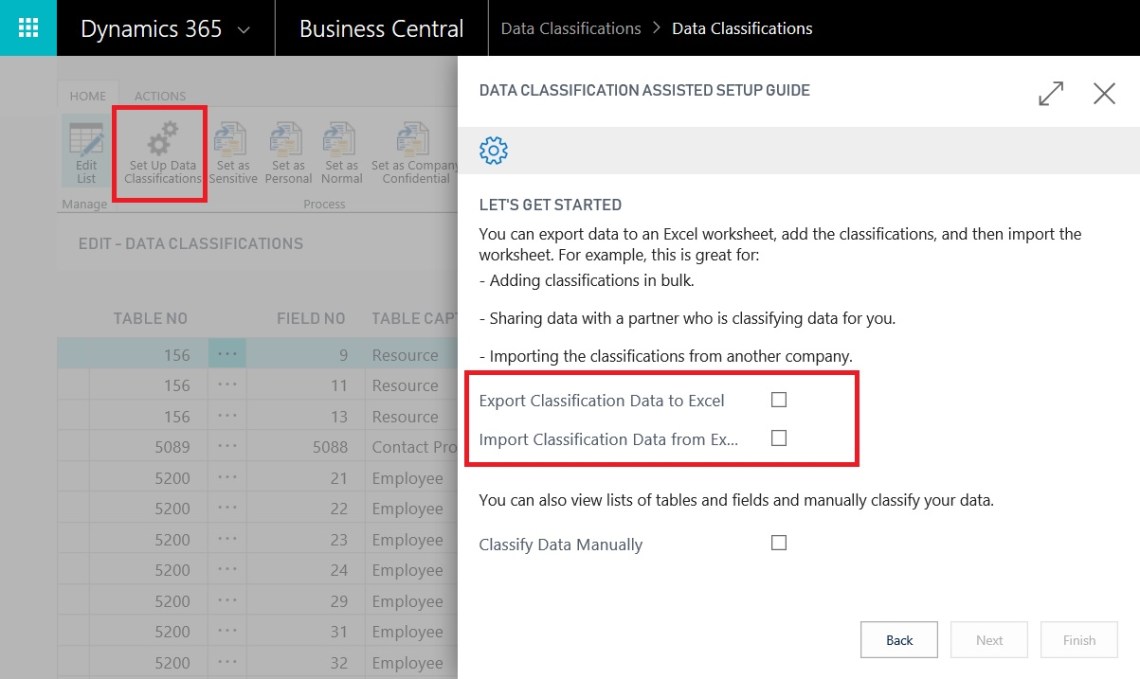Tick the Classify Data Manually checkbox

(779, 543)
